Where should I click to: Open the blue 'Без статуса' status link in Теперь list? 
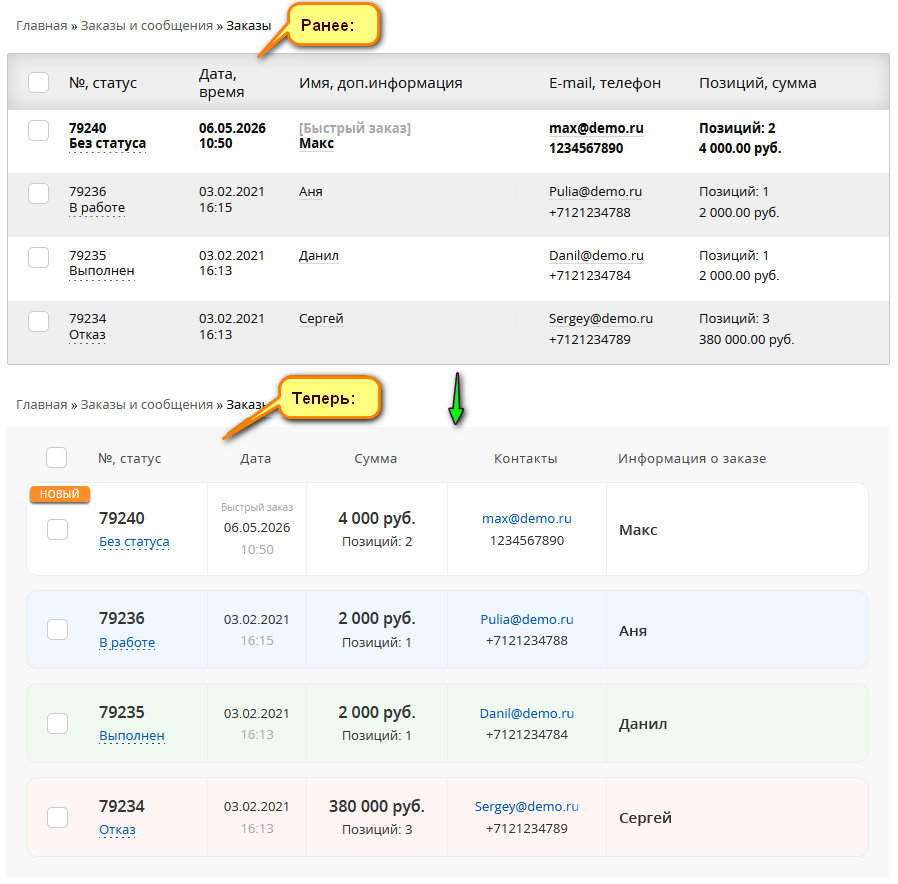pyautogui.click(x=134, y=542)
